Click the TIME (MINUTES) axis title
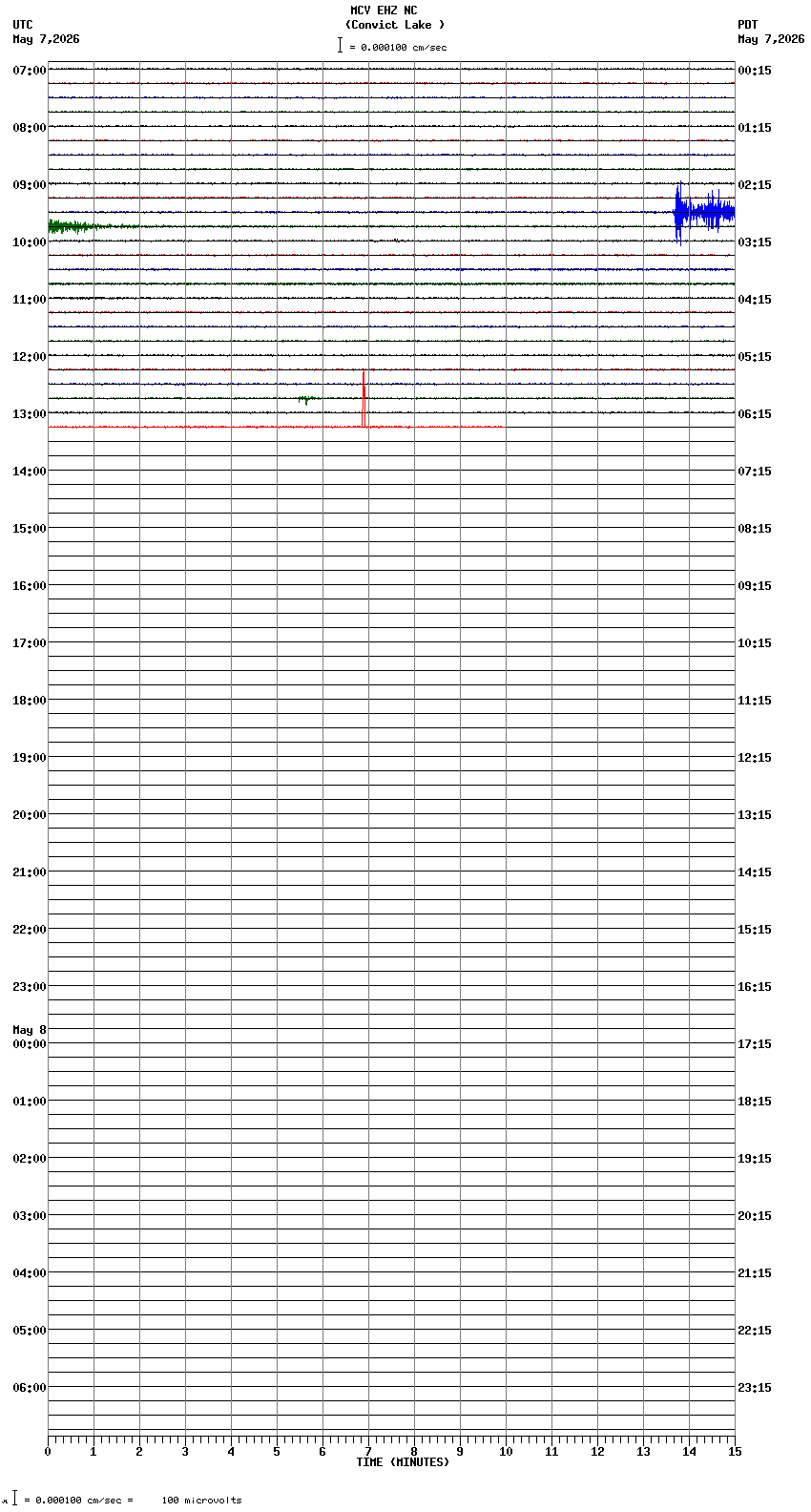Screen dimensions: 811x1512 [403, 1462]
